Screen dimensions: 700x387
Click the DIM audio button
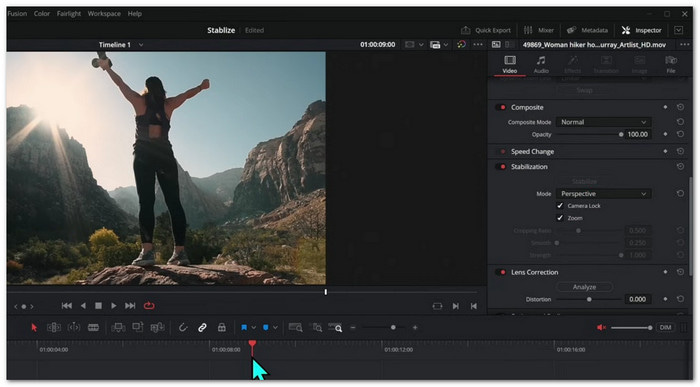click(666, 328)
